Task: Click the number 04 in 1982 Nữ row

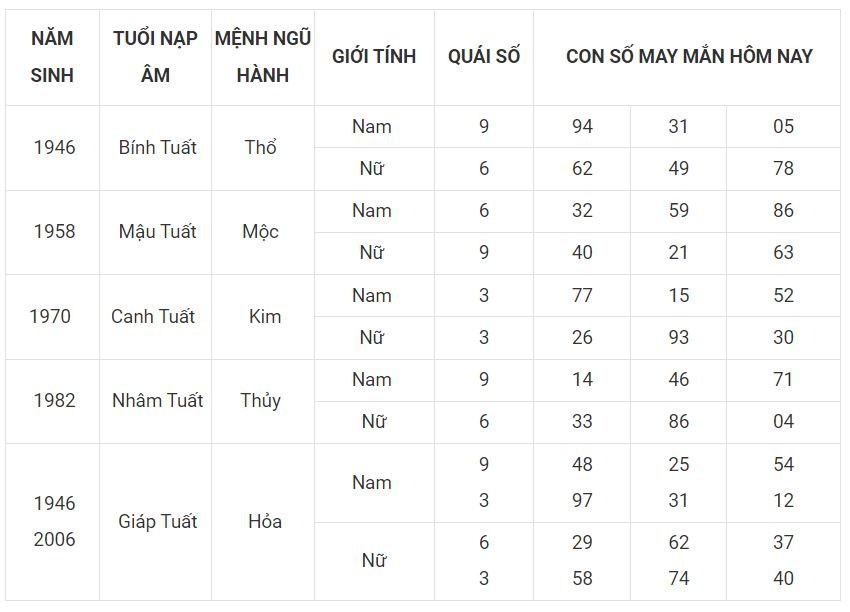Action: pos(783,422)
